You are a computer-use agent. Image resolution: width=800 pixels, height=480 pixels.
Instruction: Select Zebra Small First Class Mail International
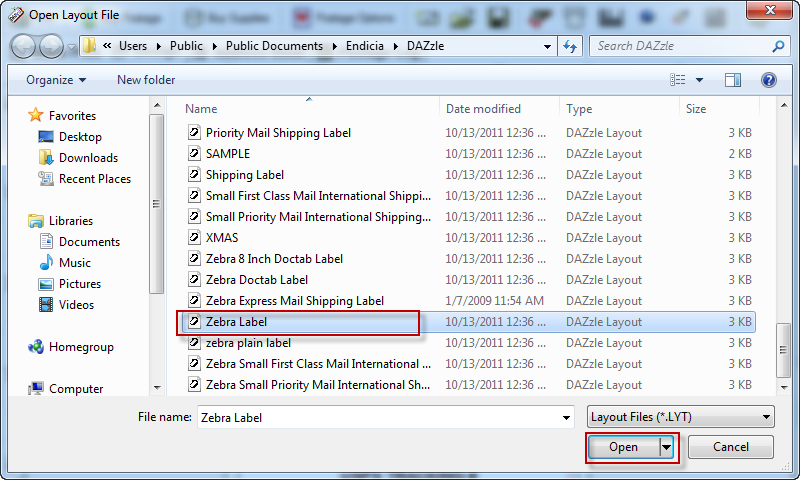[318, 364]
